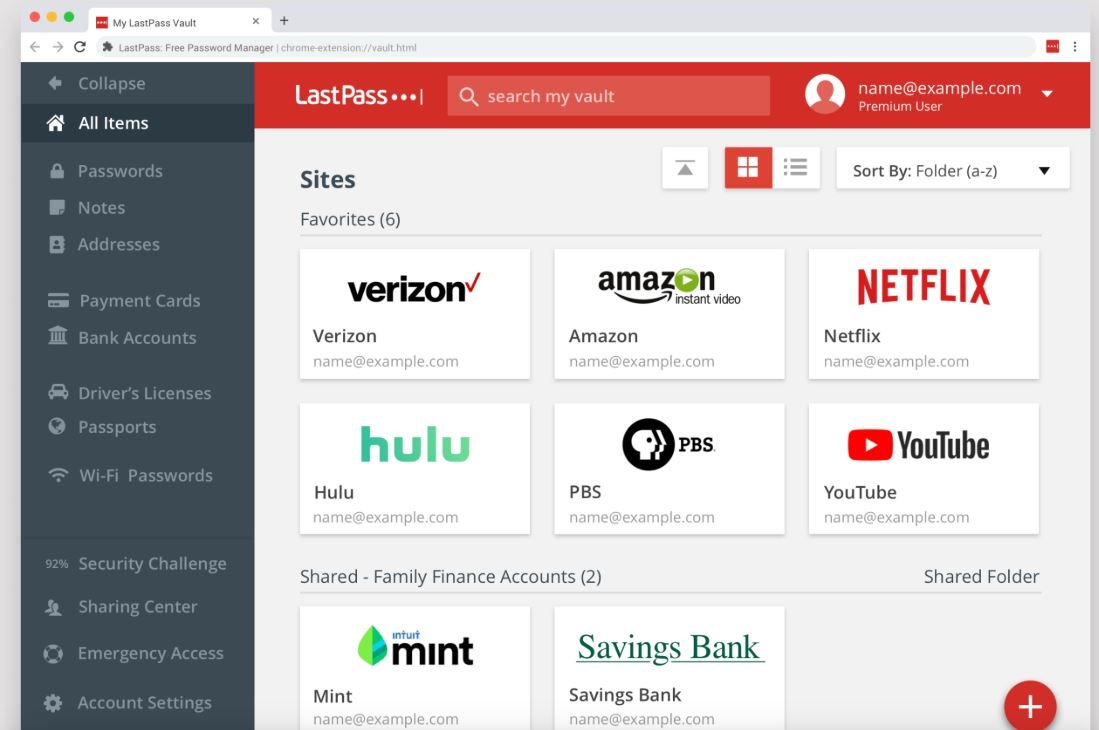Switch to list view

pyautogui.click(x=796, y=168)
